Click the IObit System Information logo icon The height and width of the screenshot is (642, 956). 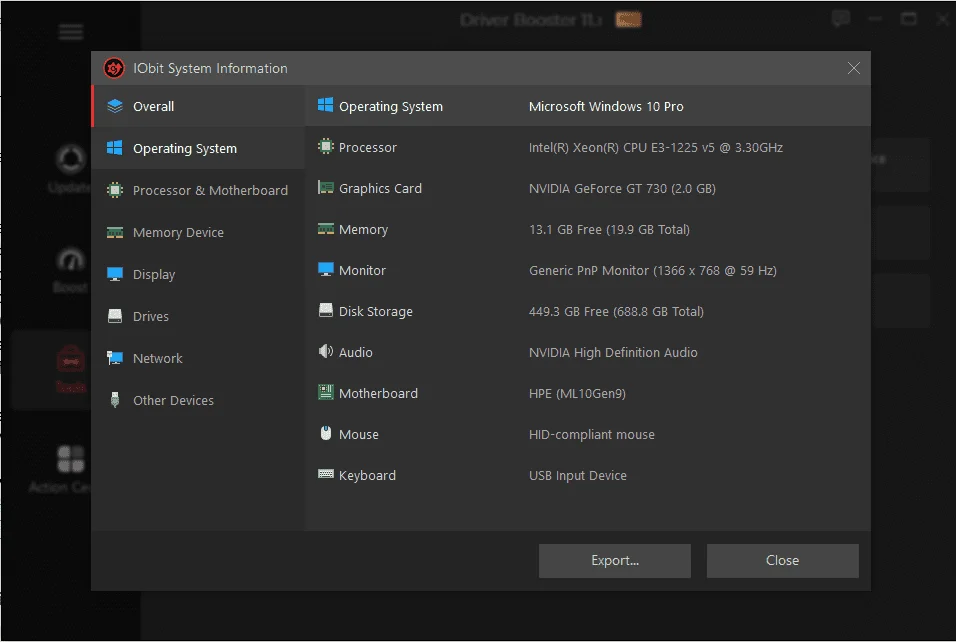114,68
